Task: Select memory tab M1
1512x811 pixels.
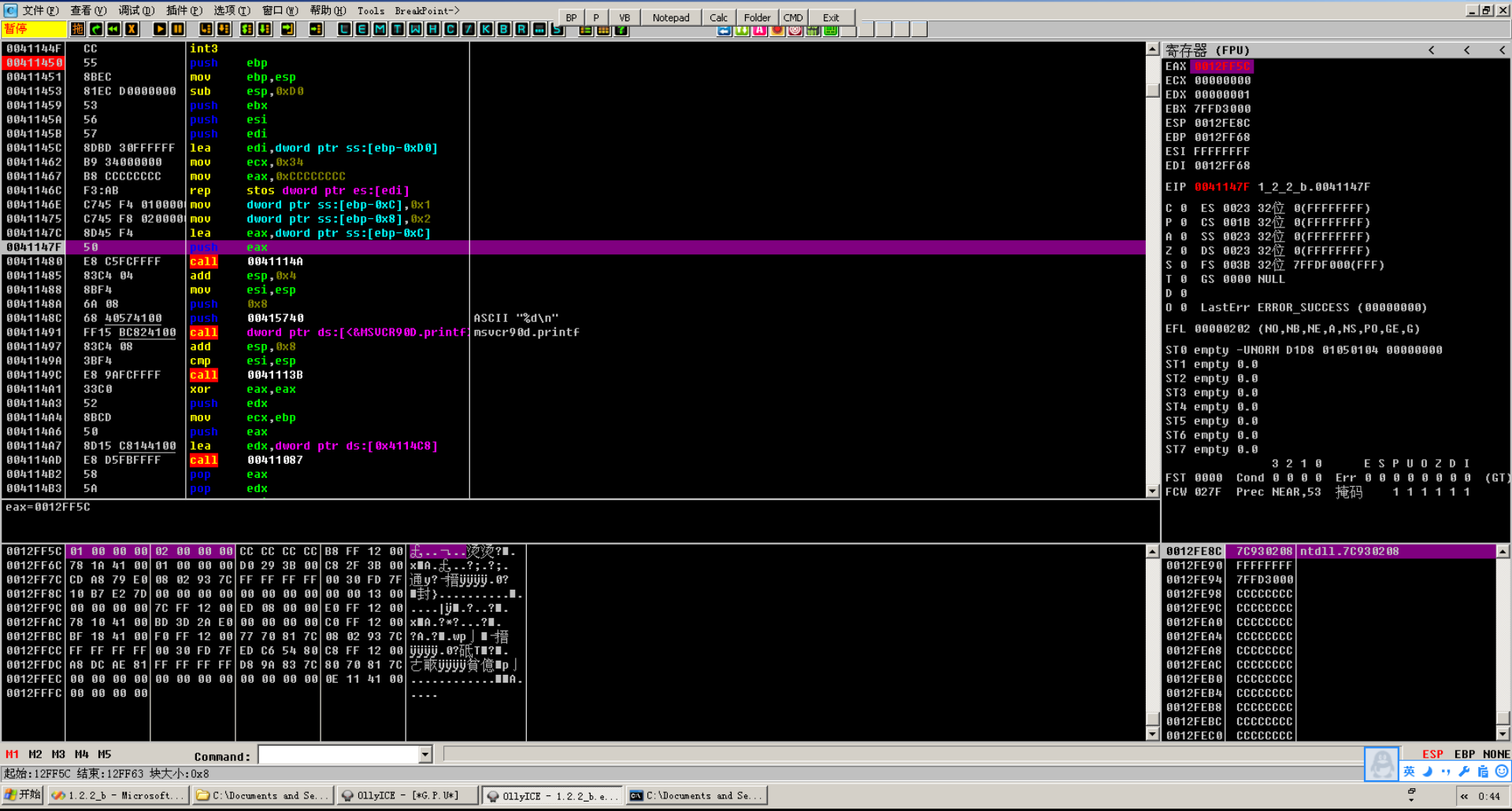Action: [12, 754]
